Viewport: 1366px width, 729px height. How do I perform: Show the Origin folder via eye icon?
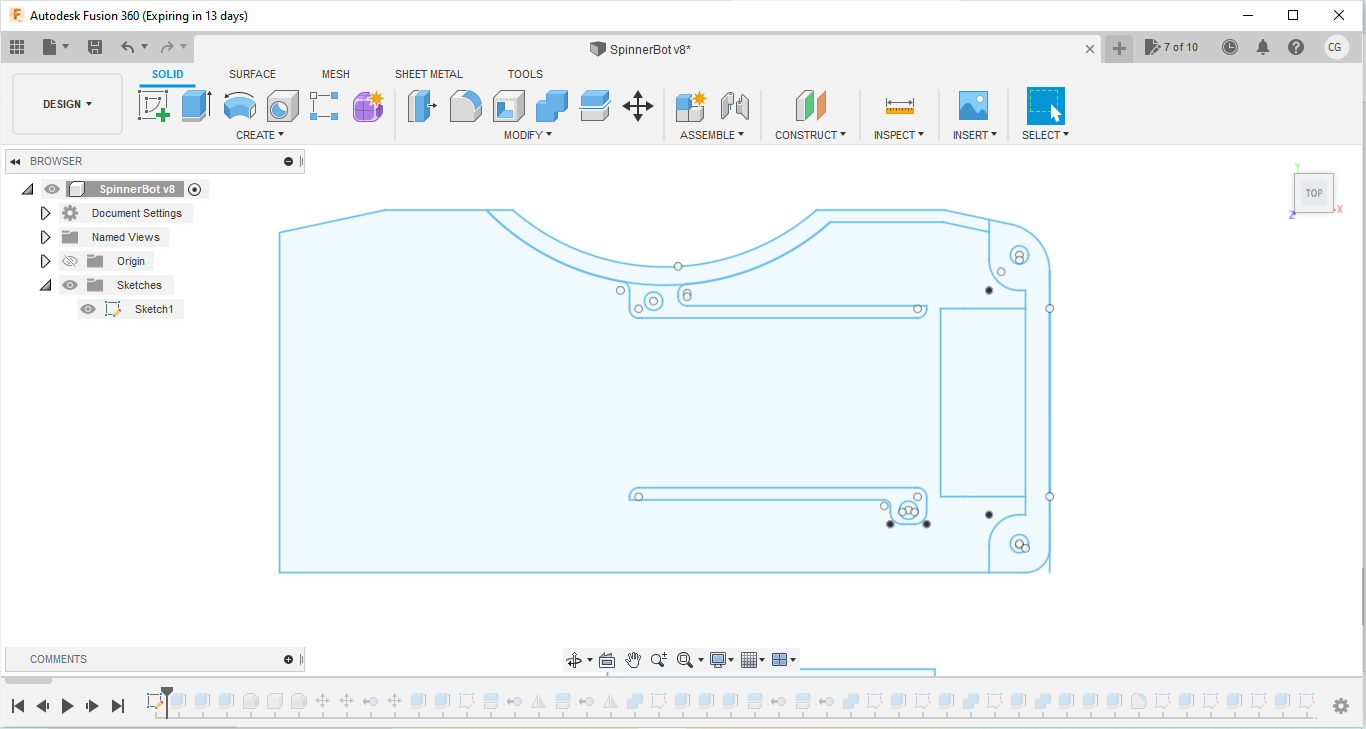pos(70,261)
